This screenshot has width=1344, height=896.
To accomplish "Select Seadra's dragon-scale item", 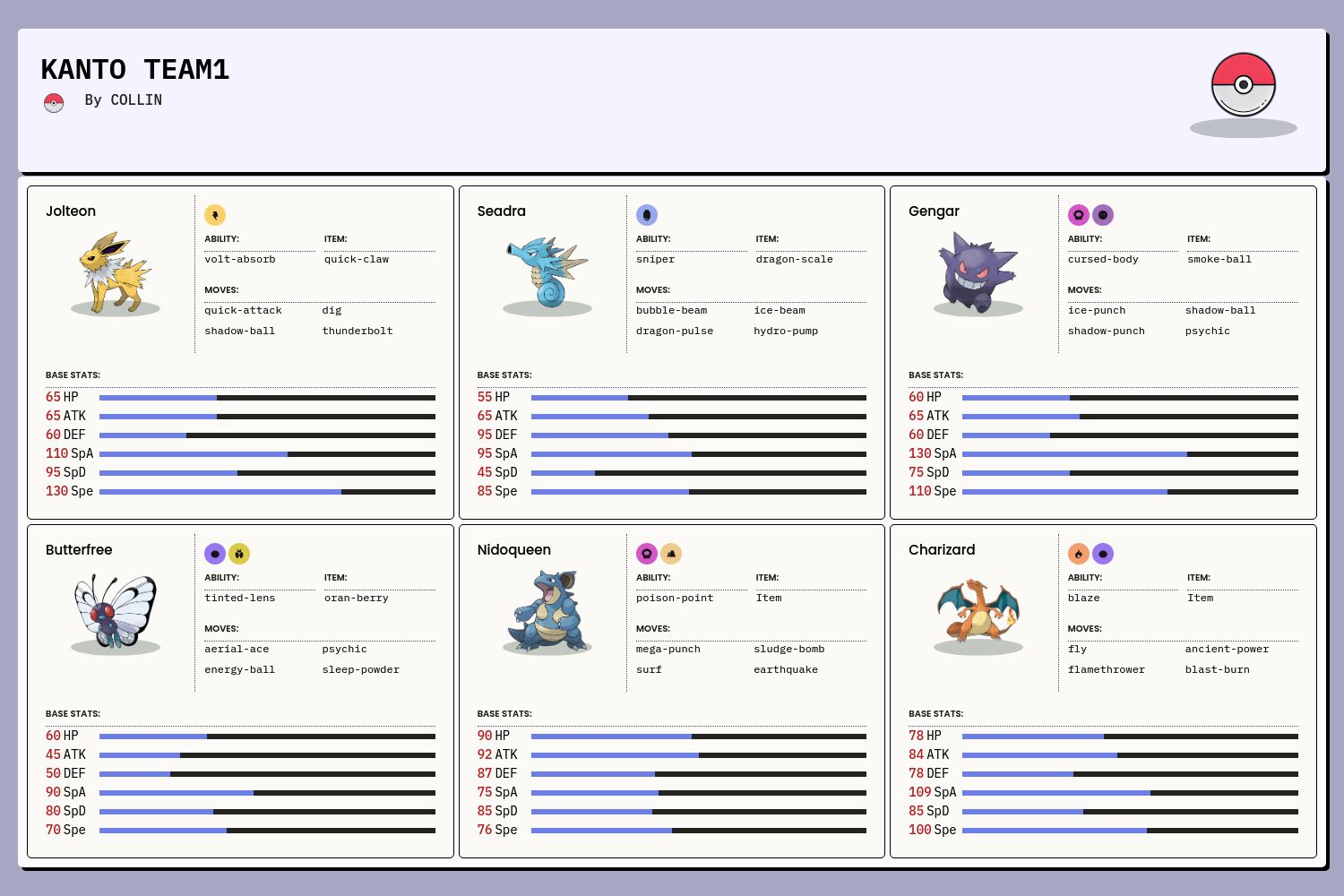I will tap(794, 259).
